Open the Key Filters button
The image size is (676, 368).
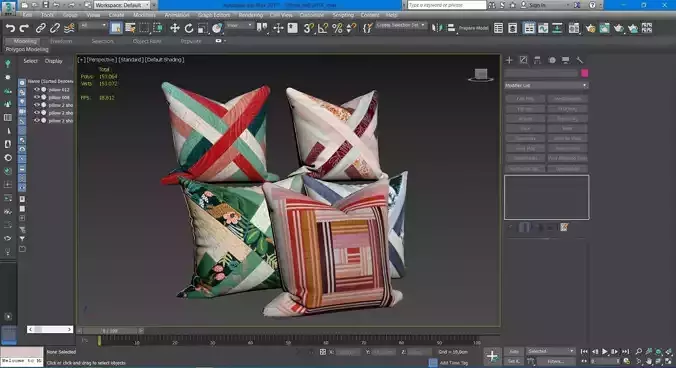556,361
